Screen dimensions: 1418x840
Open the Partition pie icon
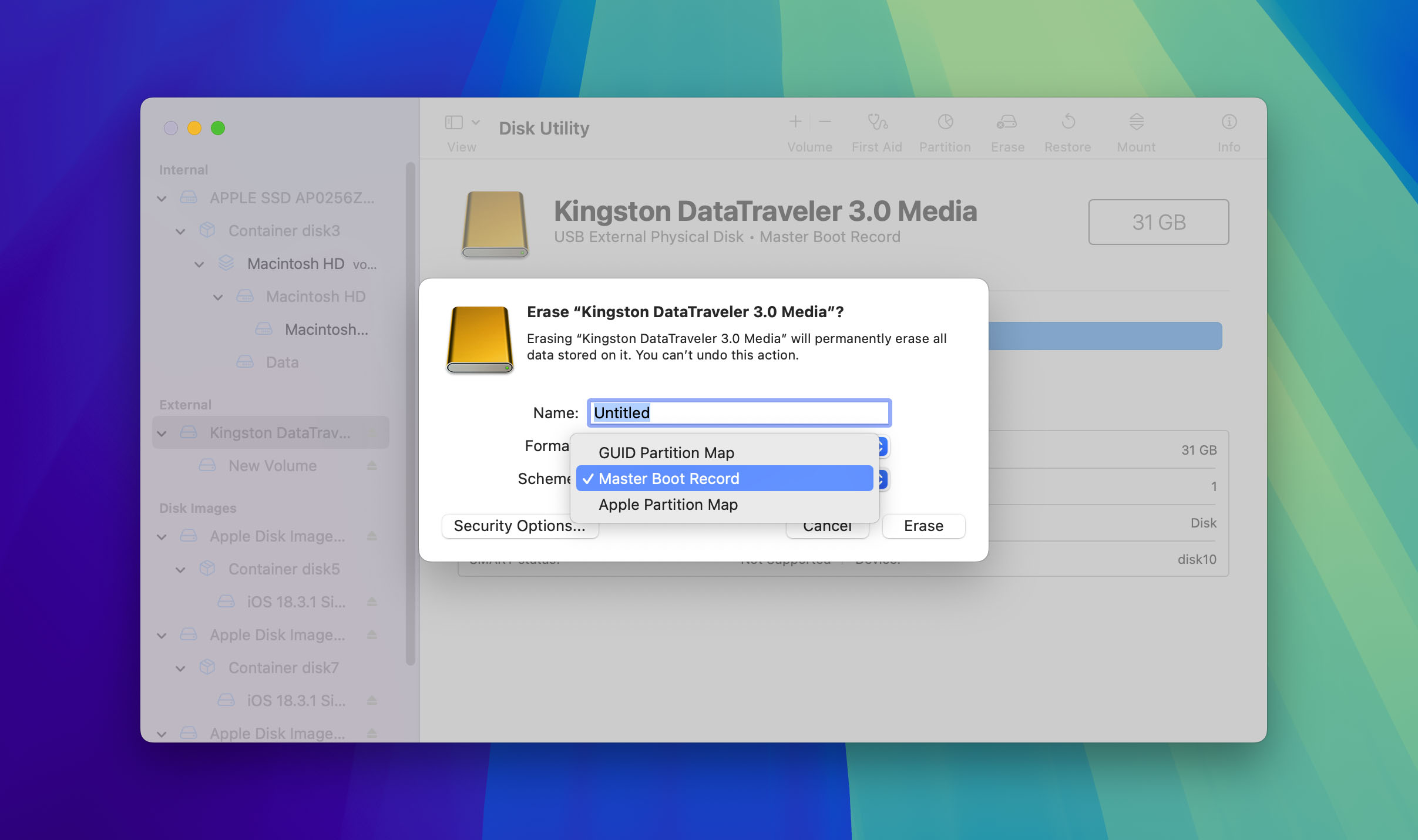(945, 122)
